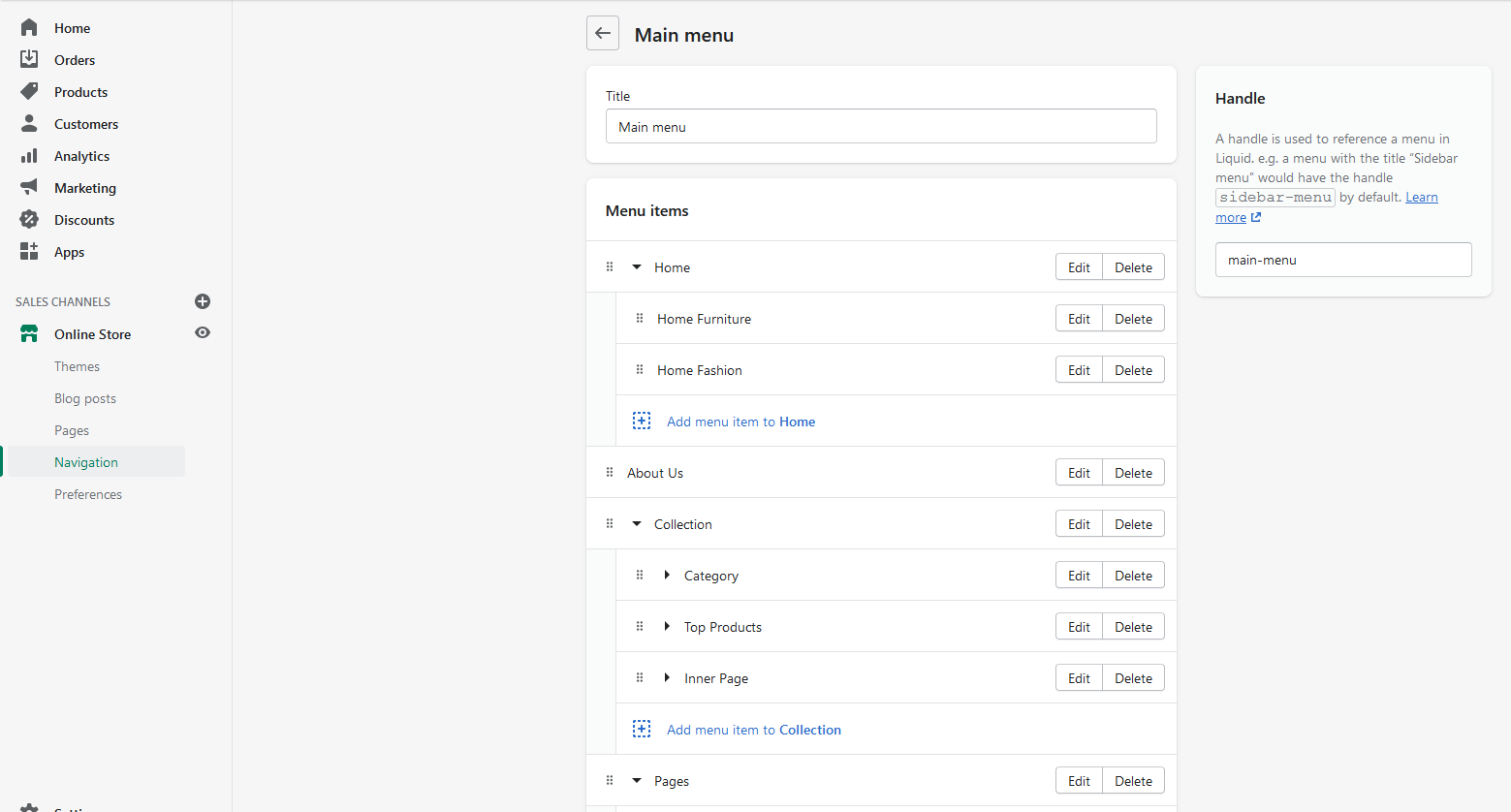Image resolution: width=1511 pixels, height=812 pixels.
Task: Edit the Inner Page menu item
Action: [1079, 678]
